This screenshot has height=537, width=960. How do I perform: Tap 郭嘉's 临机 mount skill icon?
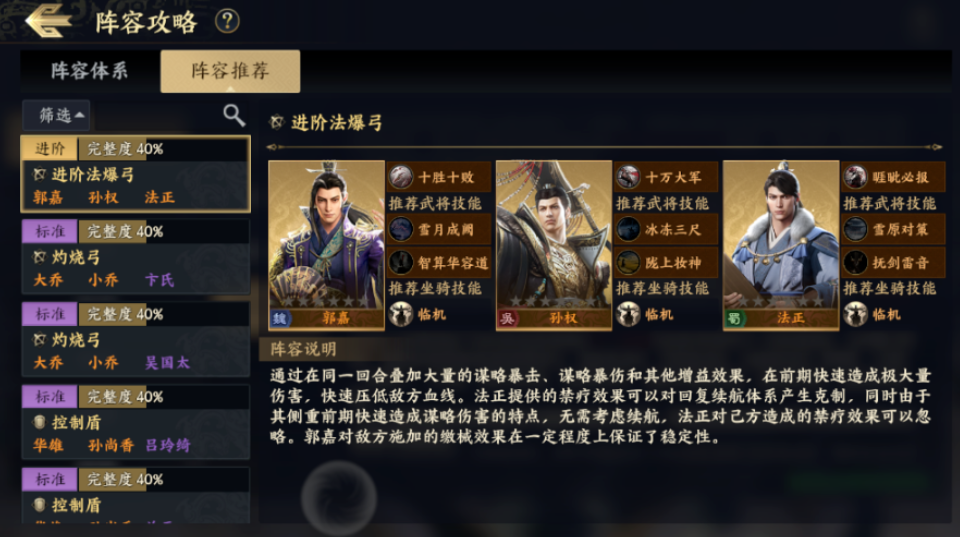(x=401, y=314)
